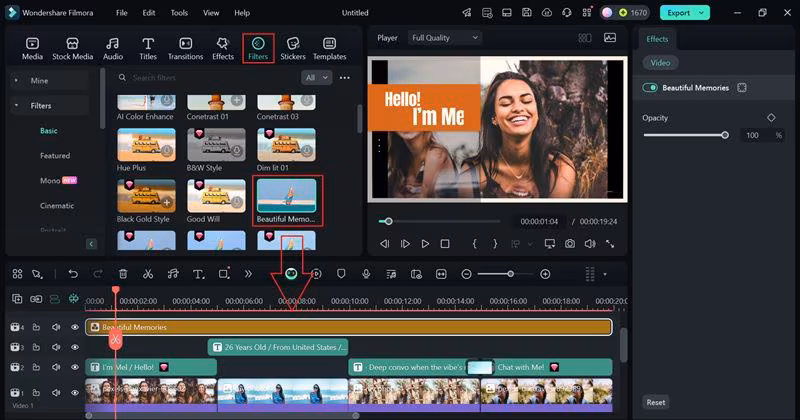The width and height of the screenshot is (800, 420).
Task: Open the Filters tab
Action: 257,48
